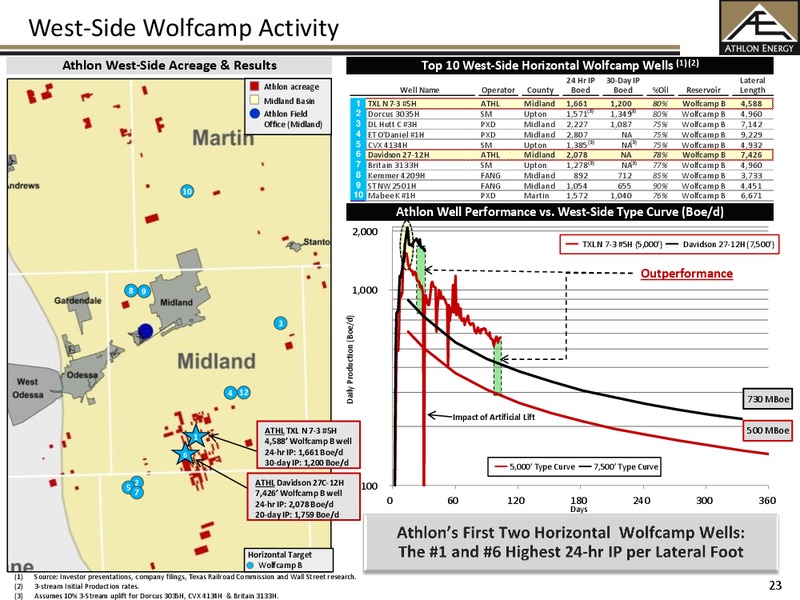Viewport: 800px width, 600px height.
Task: Click the Davidson 27-12H (7,500') chart legend entry
Action: [721, 244]
